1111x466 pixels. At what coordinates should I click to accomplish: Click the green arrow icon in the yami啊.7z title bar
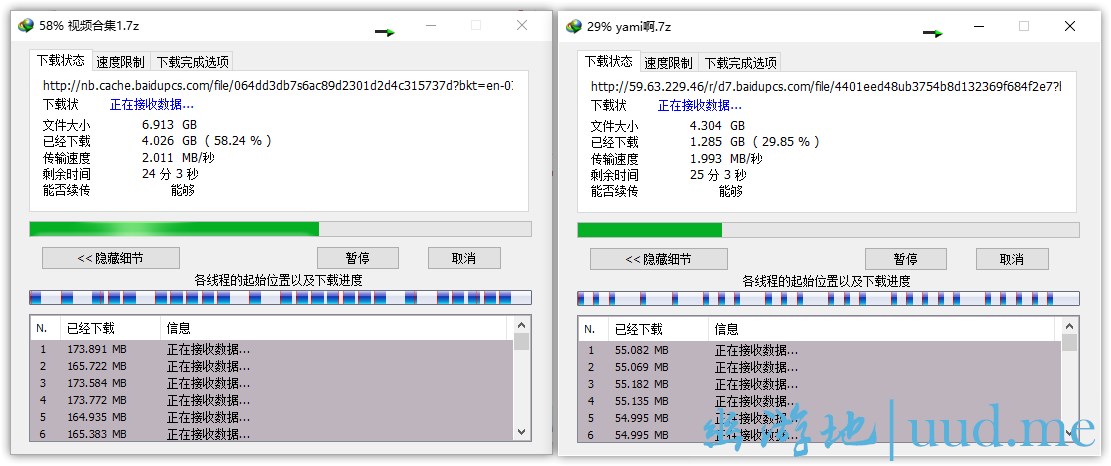pos(933,33)
